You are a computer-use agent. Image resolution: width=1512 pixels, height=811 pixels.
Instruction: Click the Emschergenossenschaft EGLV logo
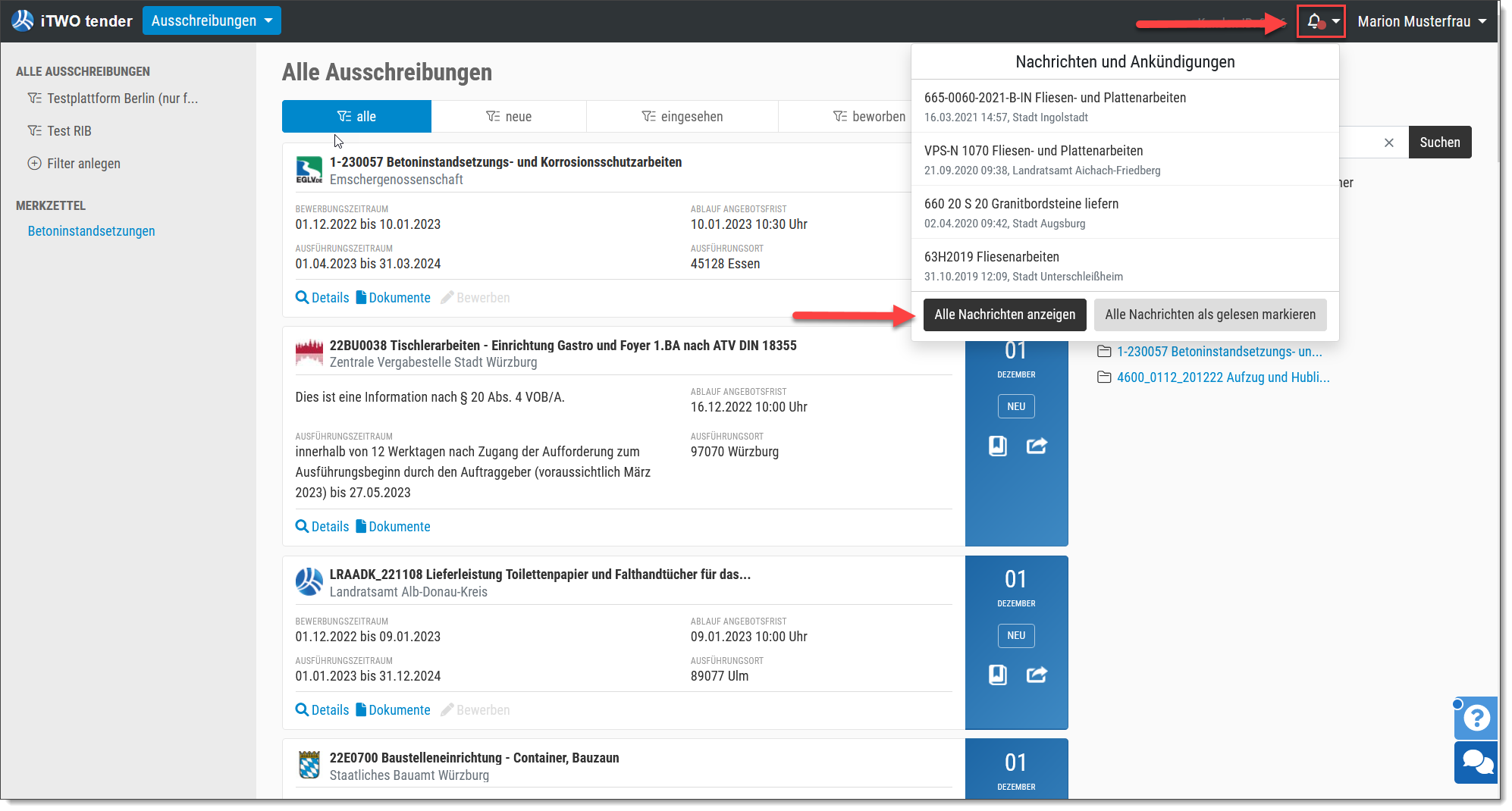point(309,170)
